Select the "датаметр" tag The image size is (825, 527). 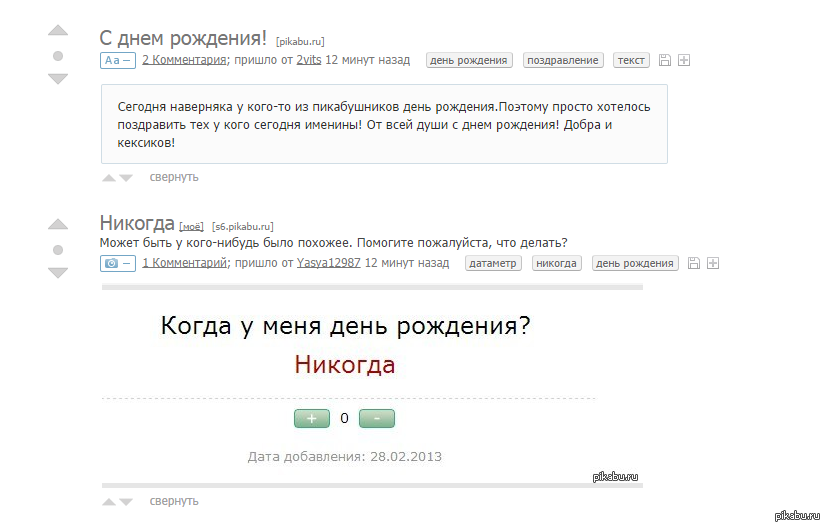[493, 263]
